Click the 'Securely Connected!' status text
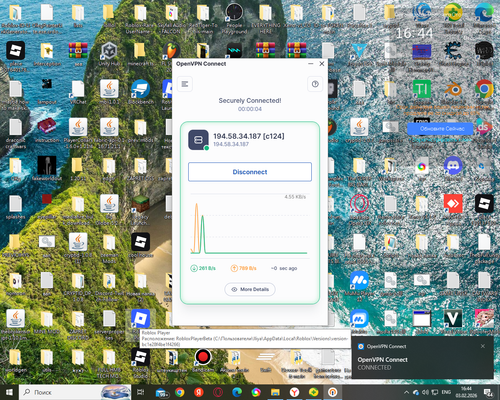This screenshot has height=400, width=500. pos(250,101)
